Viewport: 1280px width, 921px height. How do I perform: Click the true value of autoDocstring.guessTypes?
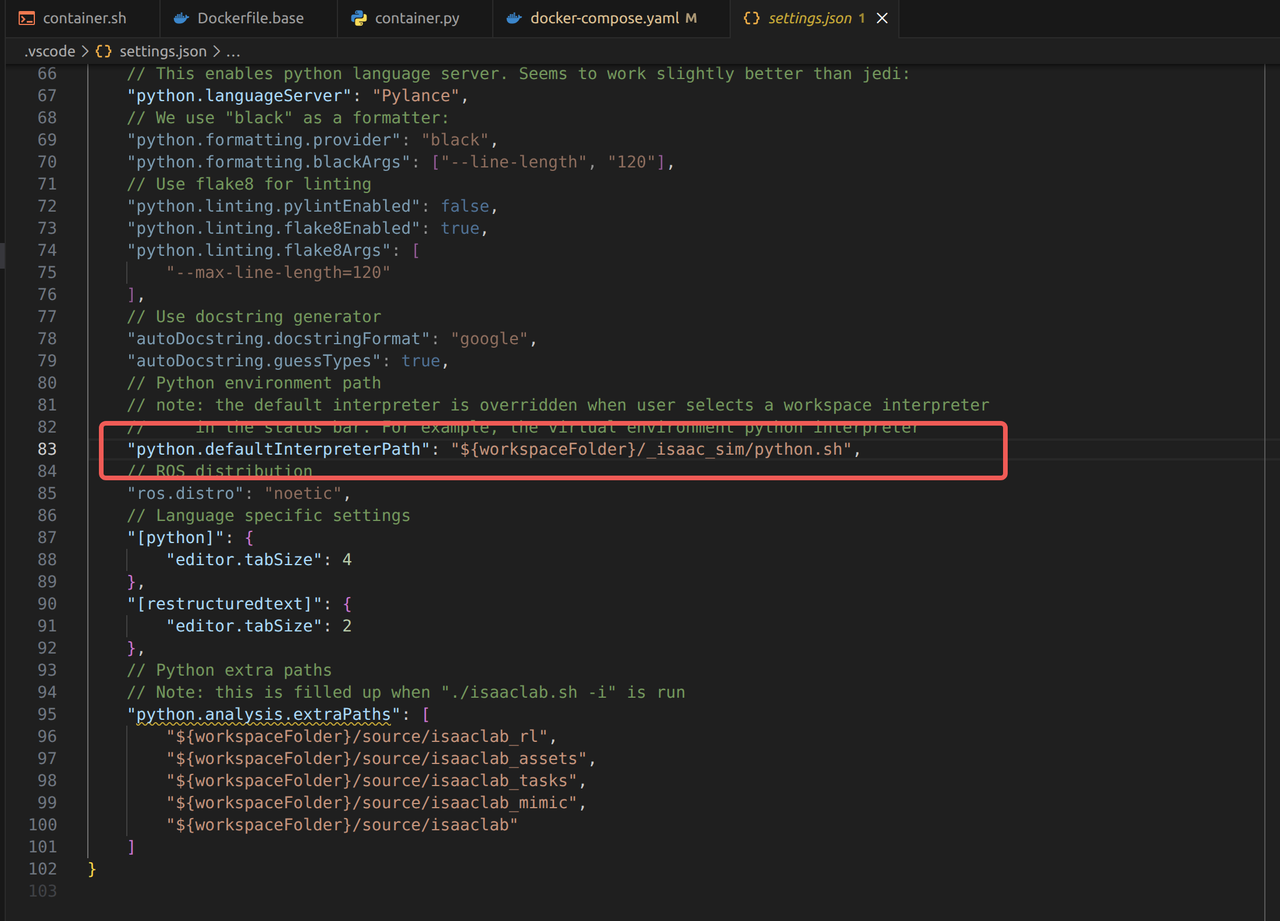[421, 361]
